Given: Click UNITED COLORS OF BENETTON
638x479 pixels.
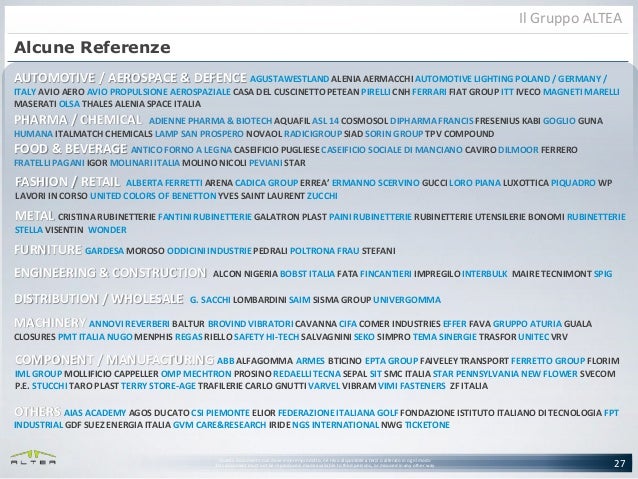Looking at the screenshot, I should coord(153,196).
